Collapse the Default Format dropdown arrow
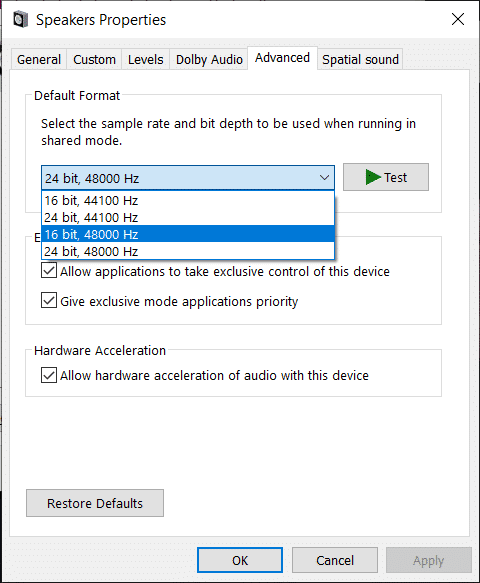This screenshot has height=583, width=480. [x=324, y=178]
